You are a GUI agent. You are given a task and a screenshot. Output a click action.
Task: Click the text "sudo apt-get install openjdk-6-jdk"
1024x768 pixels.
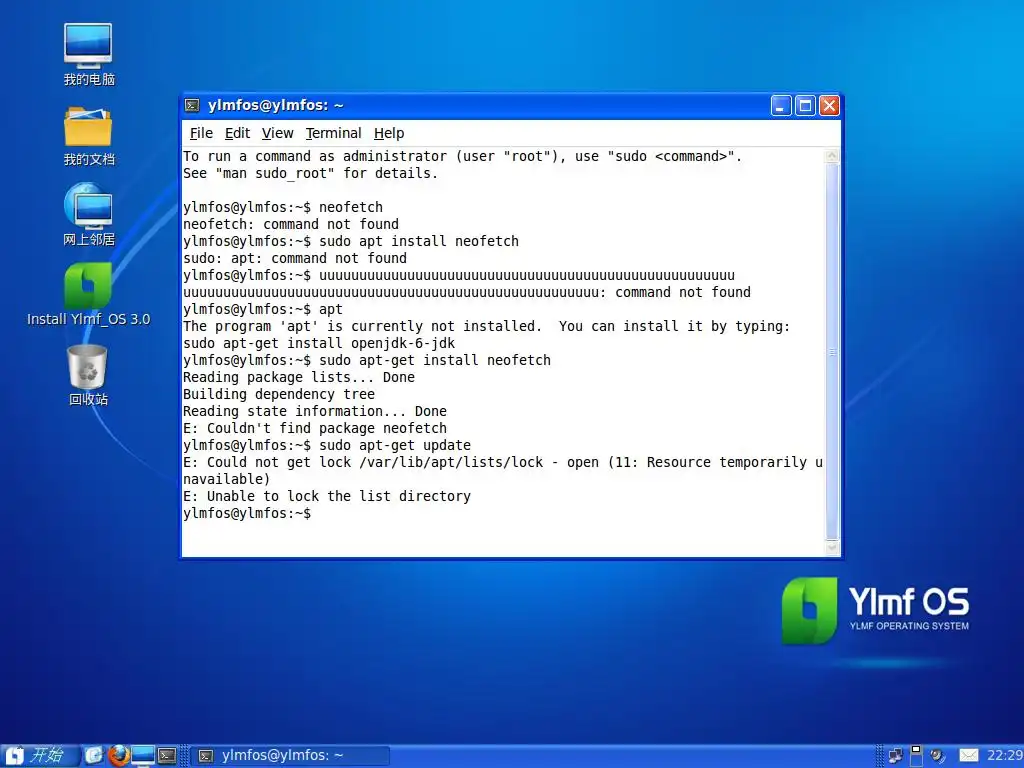tap(319, 344)
